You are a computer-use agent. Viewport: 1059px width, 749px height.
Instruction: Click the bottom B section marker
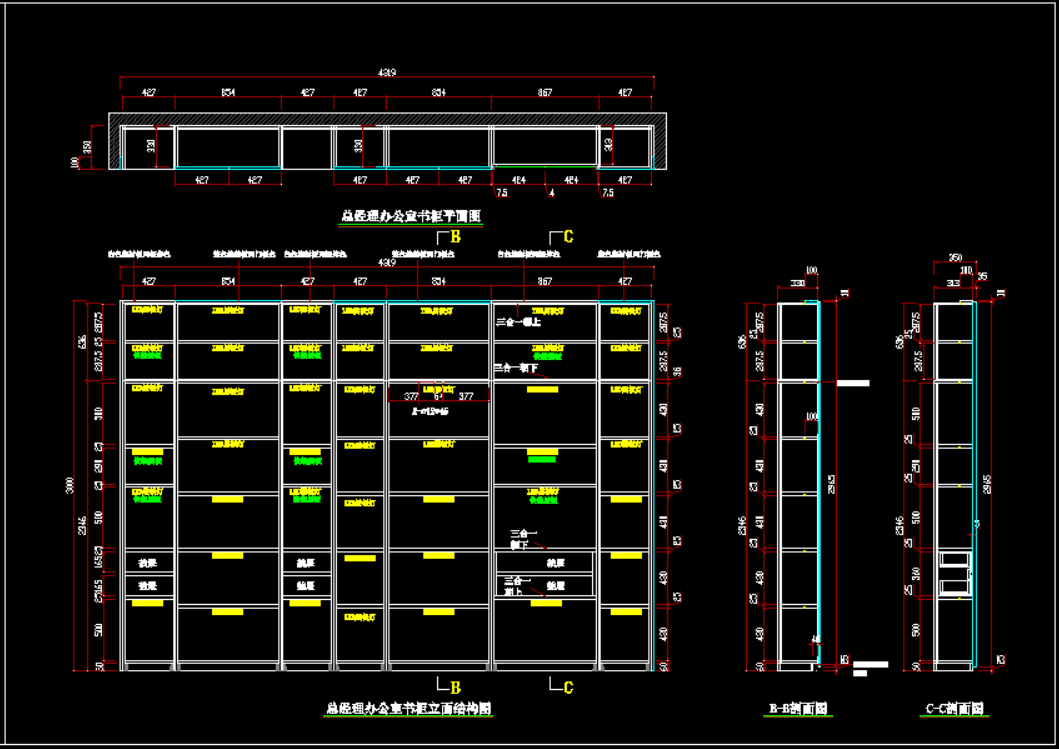coord(454,688)
